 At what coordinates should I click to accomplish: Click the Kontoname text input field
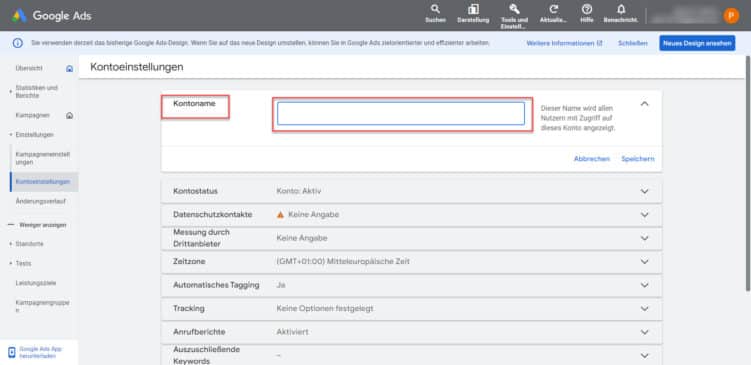[x=401, y=114]
